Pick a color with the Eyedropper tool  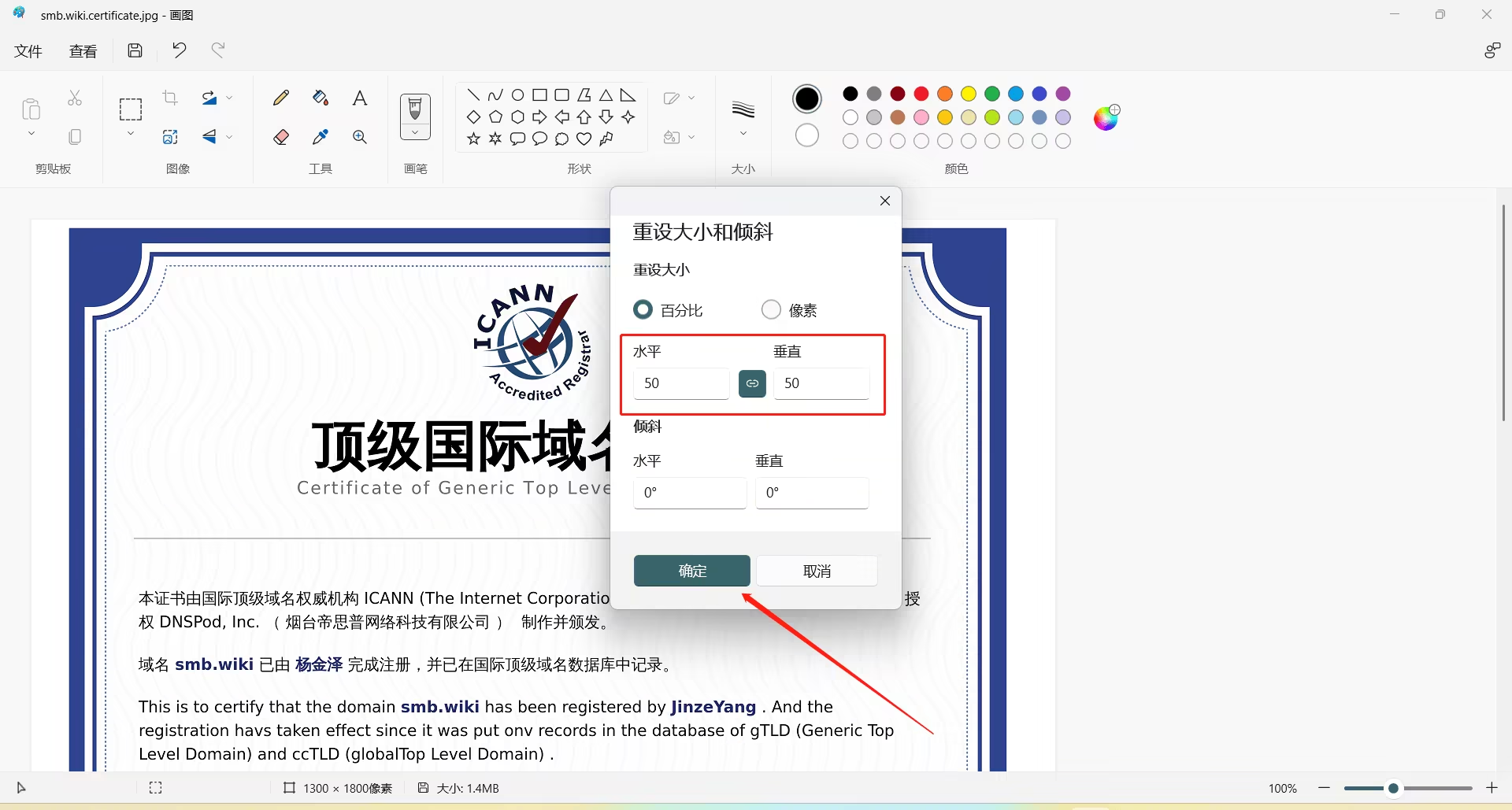coord(320,137)
